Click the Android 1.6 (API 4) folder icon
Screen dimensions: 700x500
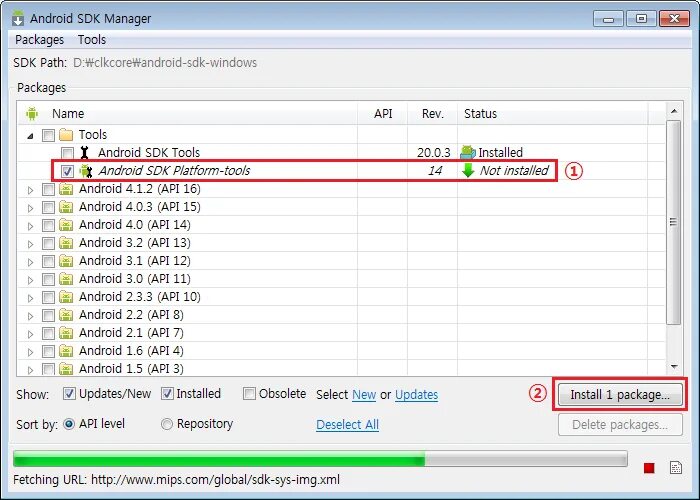tap(66, 351)
